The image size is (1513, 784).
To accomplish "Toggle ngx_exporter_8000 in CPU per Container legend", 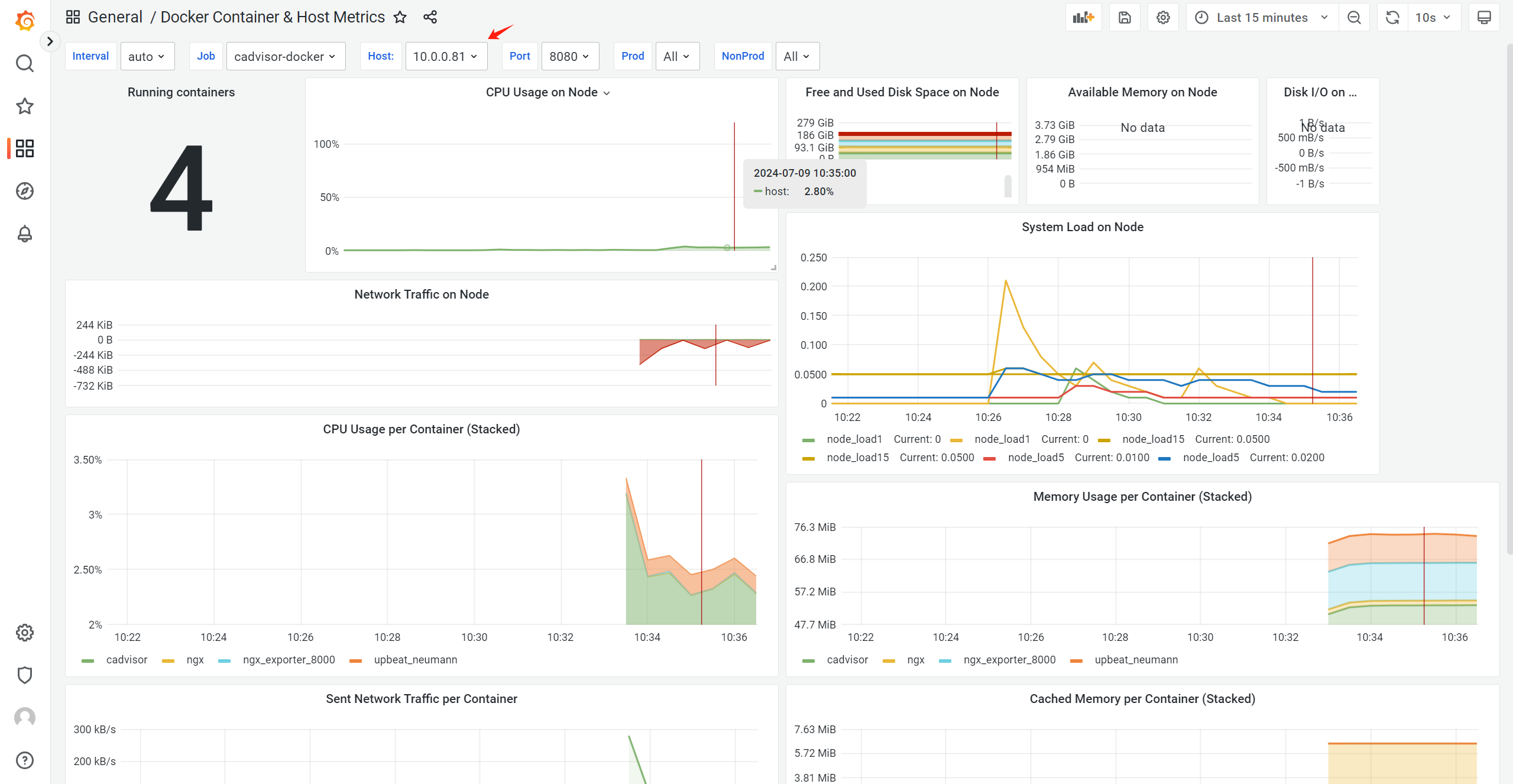I will [289, 660].
